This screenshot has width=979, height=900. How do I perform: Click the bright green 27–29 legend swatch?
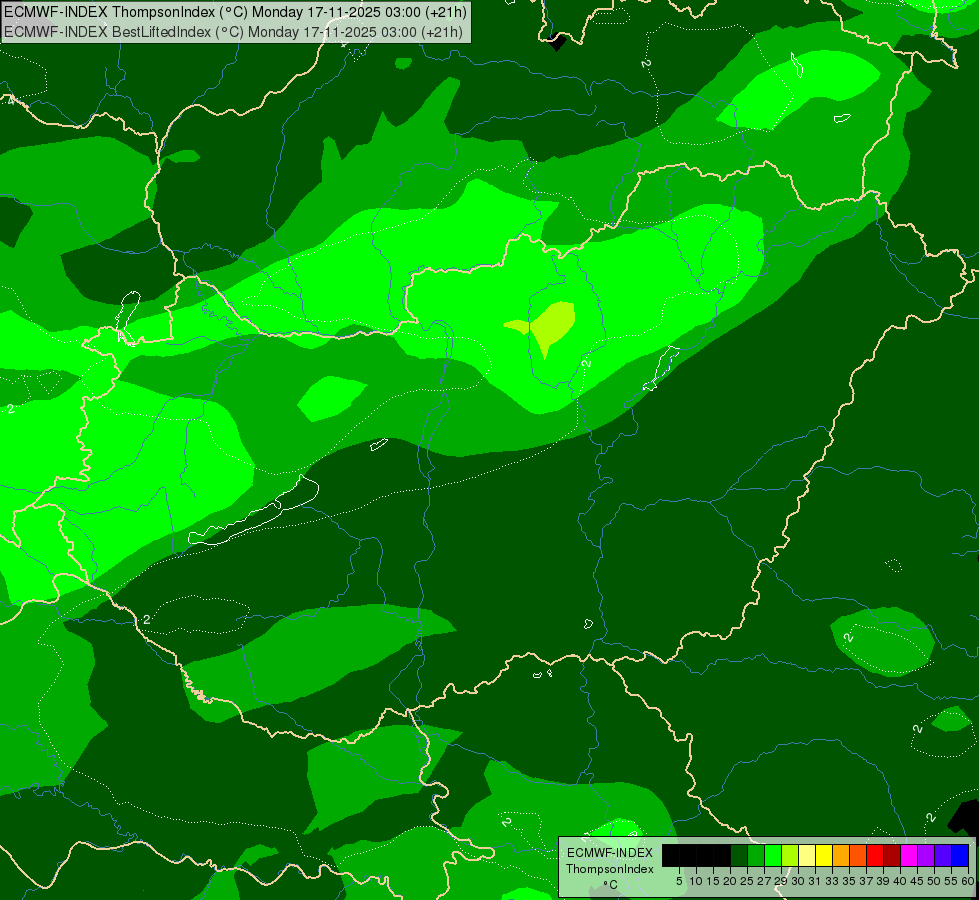[773, 855]
